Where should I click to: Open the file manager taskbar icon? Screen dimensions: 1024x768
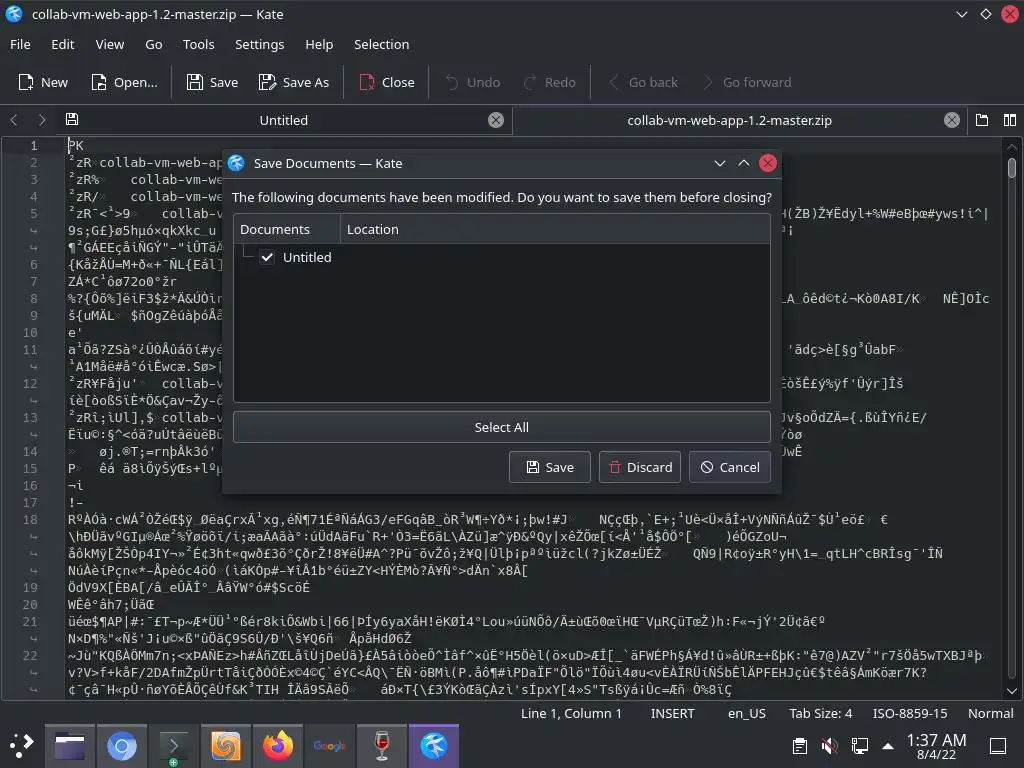point(70,746)
